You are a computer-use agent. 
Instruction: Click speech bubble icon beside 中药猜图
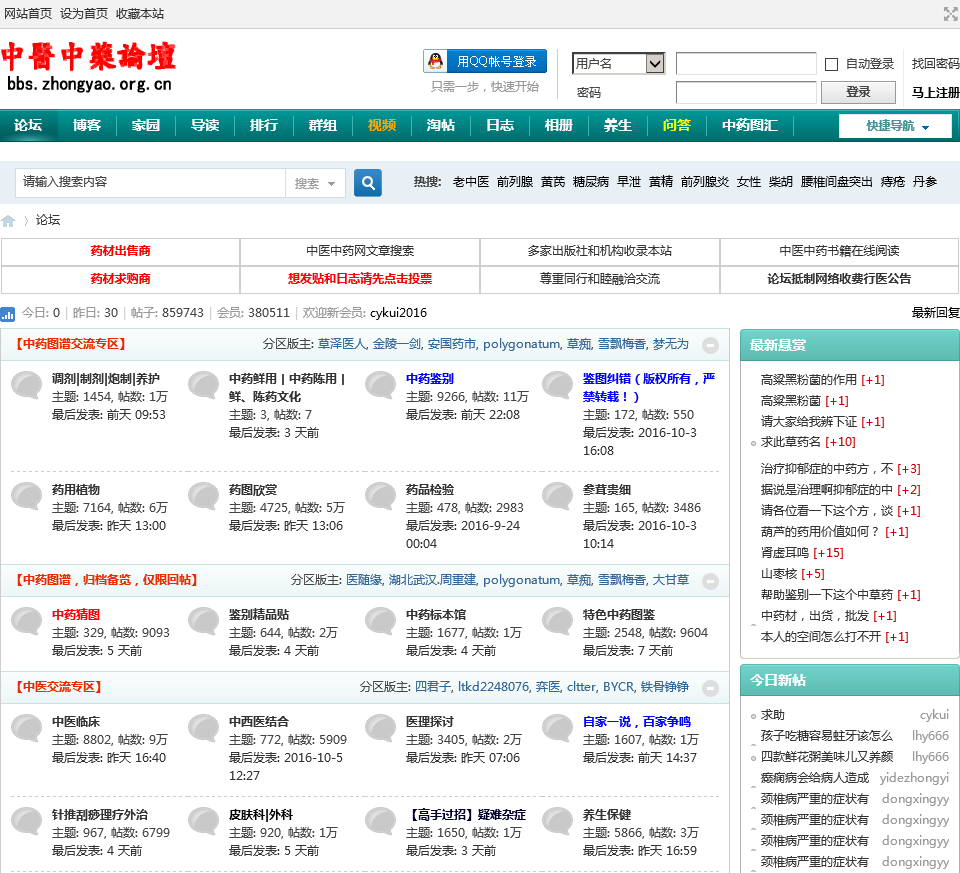click(x=27, y=621)
